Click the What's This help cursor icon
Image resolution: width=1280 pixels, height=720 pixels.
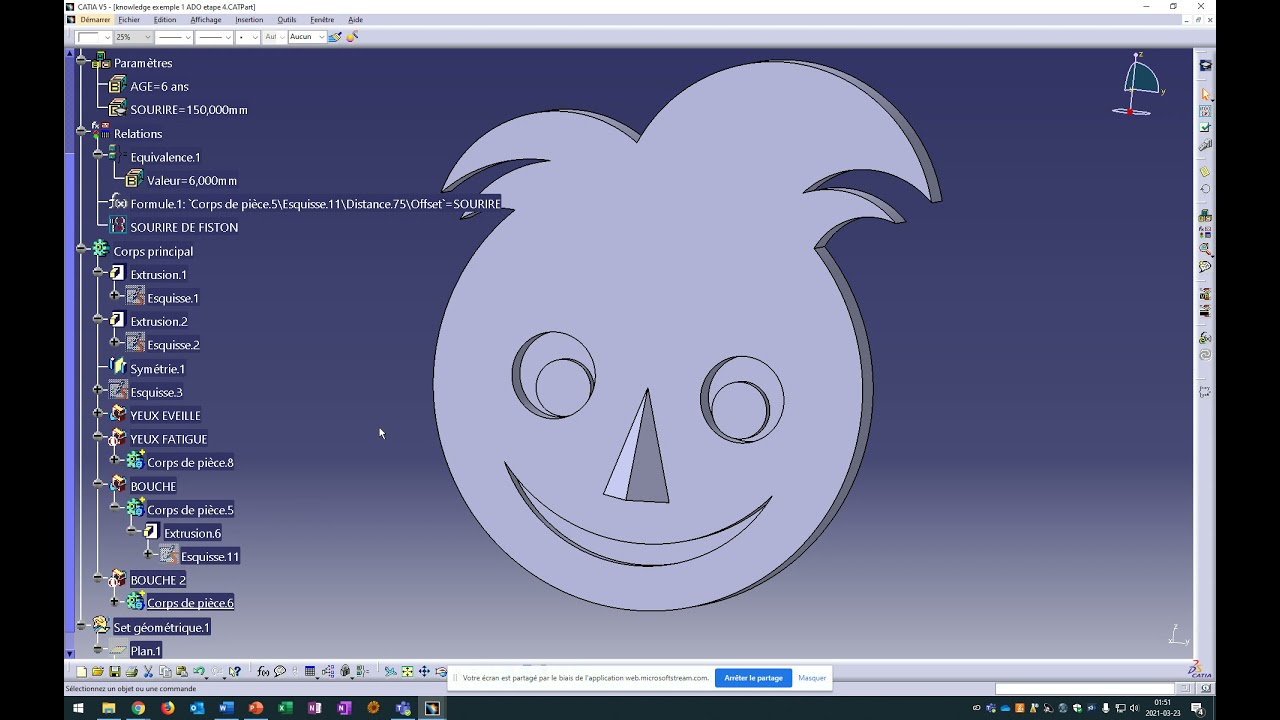(x=235, y=672)
